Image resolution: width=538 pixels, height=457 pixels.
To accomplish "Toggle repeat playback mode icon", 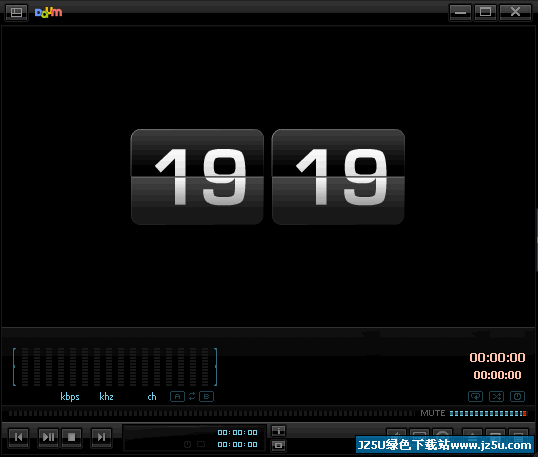I will tap(476, 397).
